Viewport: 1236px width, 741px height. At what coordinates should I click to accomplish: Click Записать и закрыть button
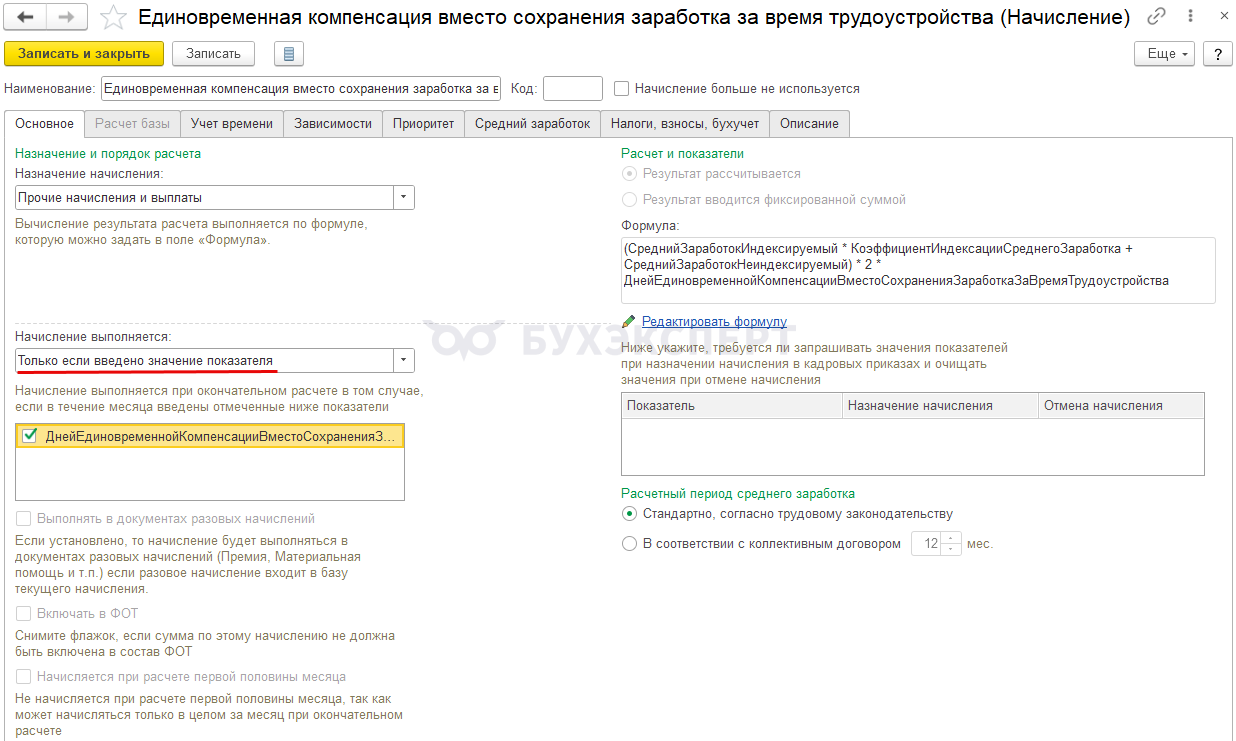point(84,54)
